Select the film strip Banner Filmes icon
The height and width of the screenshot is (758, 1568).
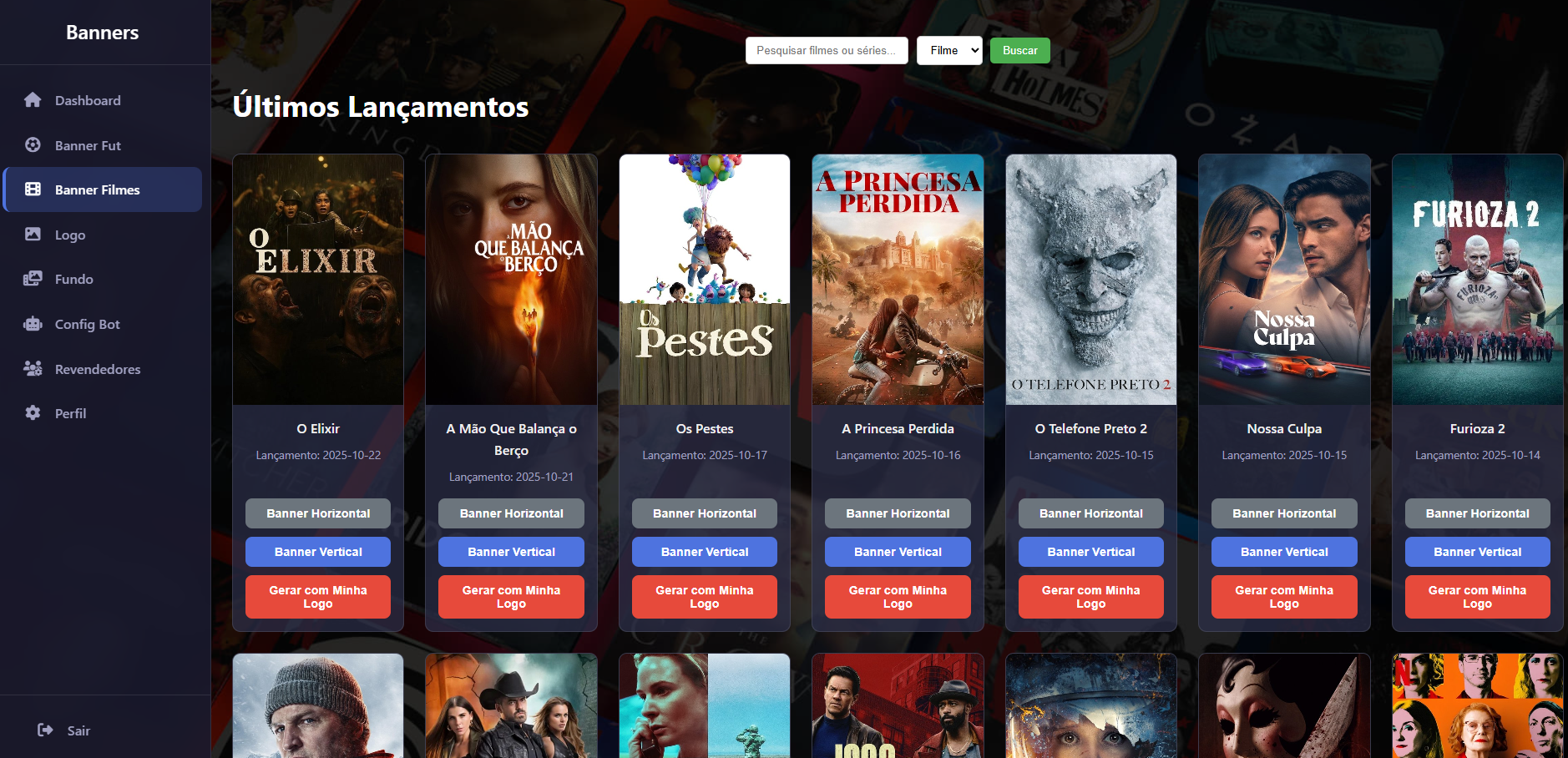tap(33, 189)
